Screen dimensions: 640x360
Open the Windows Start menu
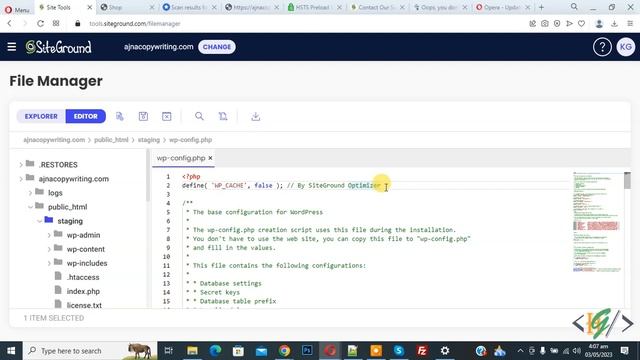11,351
